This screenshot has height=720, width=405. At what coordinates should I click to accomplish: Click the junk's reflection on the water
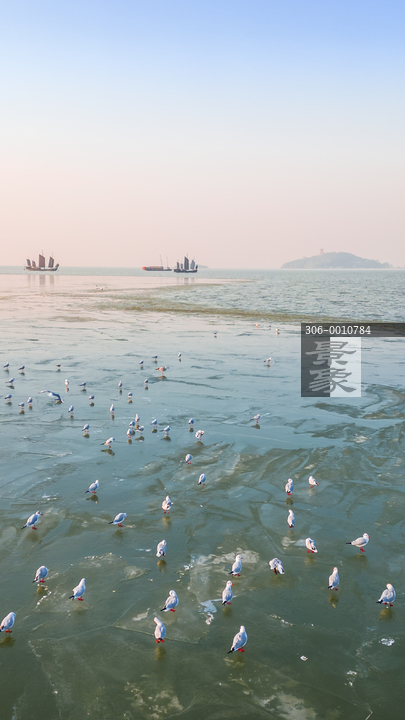click(41, 280)
